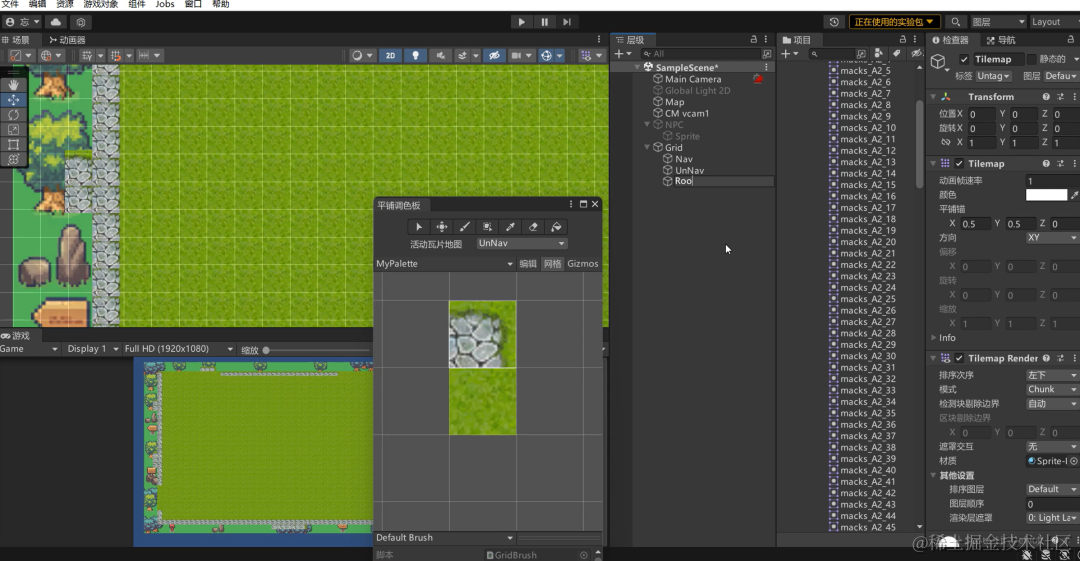Select the paintbrush tool in Tile Palette
1080x561 pixels.
click(465, 227)
